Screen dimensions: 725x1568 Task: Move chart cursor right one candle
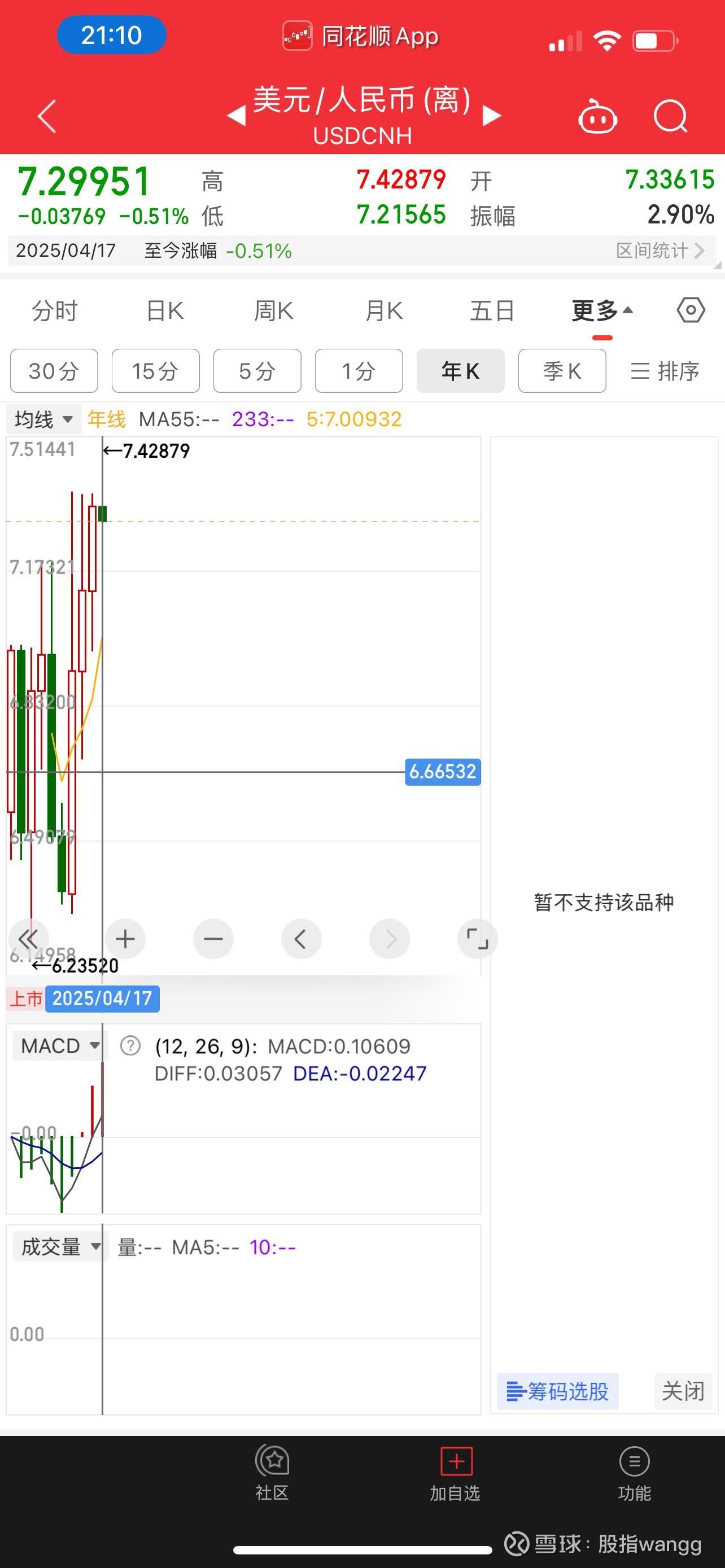point(390,939)
